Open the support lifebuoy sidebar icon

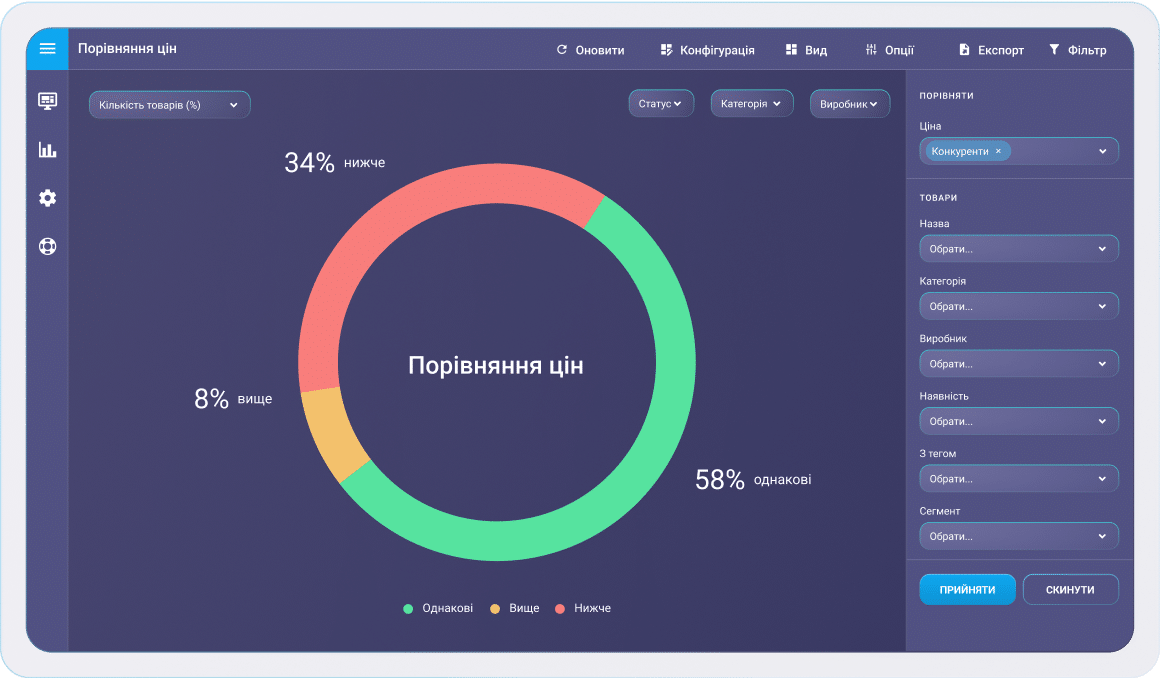pos(47,246)
